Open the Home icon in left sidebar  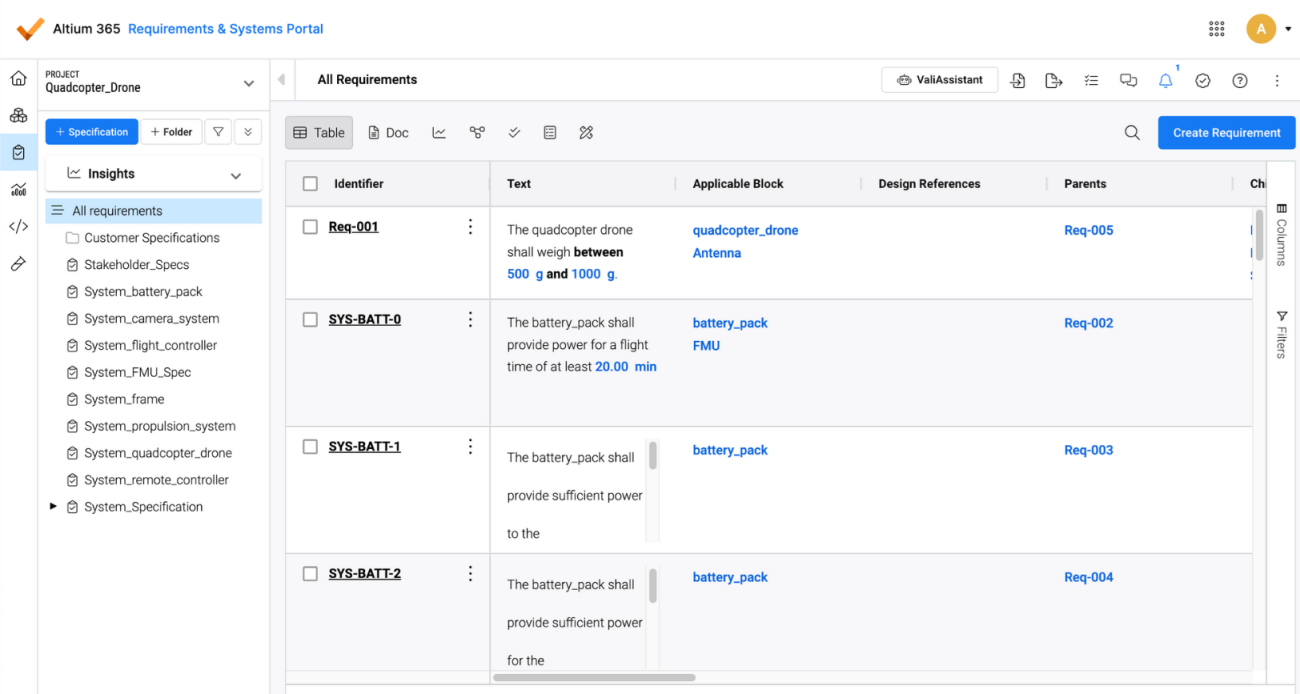[18, 78]
